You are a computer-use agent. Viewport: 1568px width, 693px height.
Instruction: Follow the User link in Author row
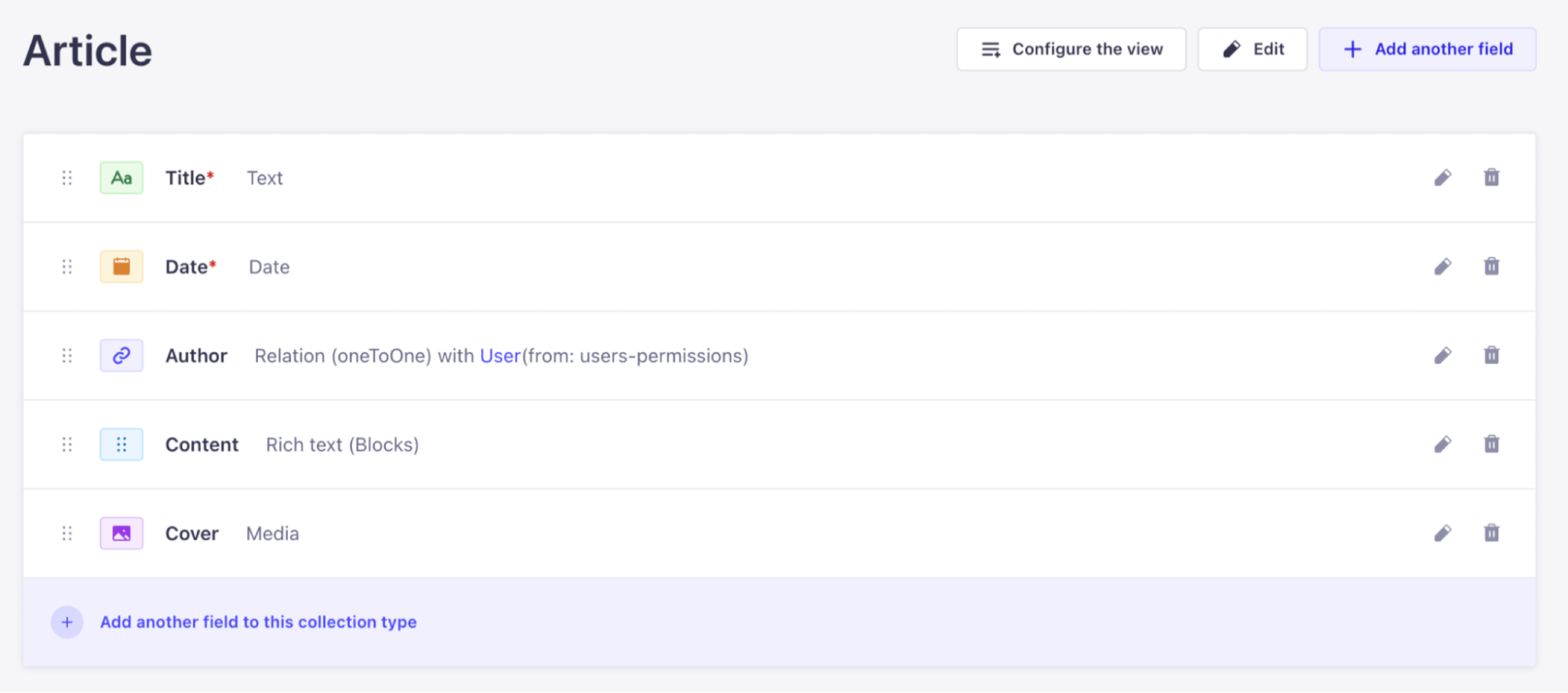(500, 356)
